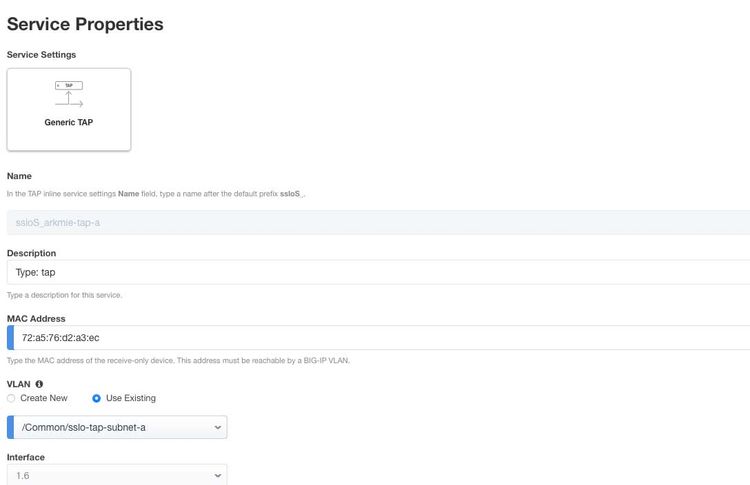This screenshot has height=485, width=750.
Task: Click the Use Existing label text
Action: coord(130,398)
